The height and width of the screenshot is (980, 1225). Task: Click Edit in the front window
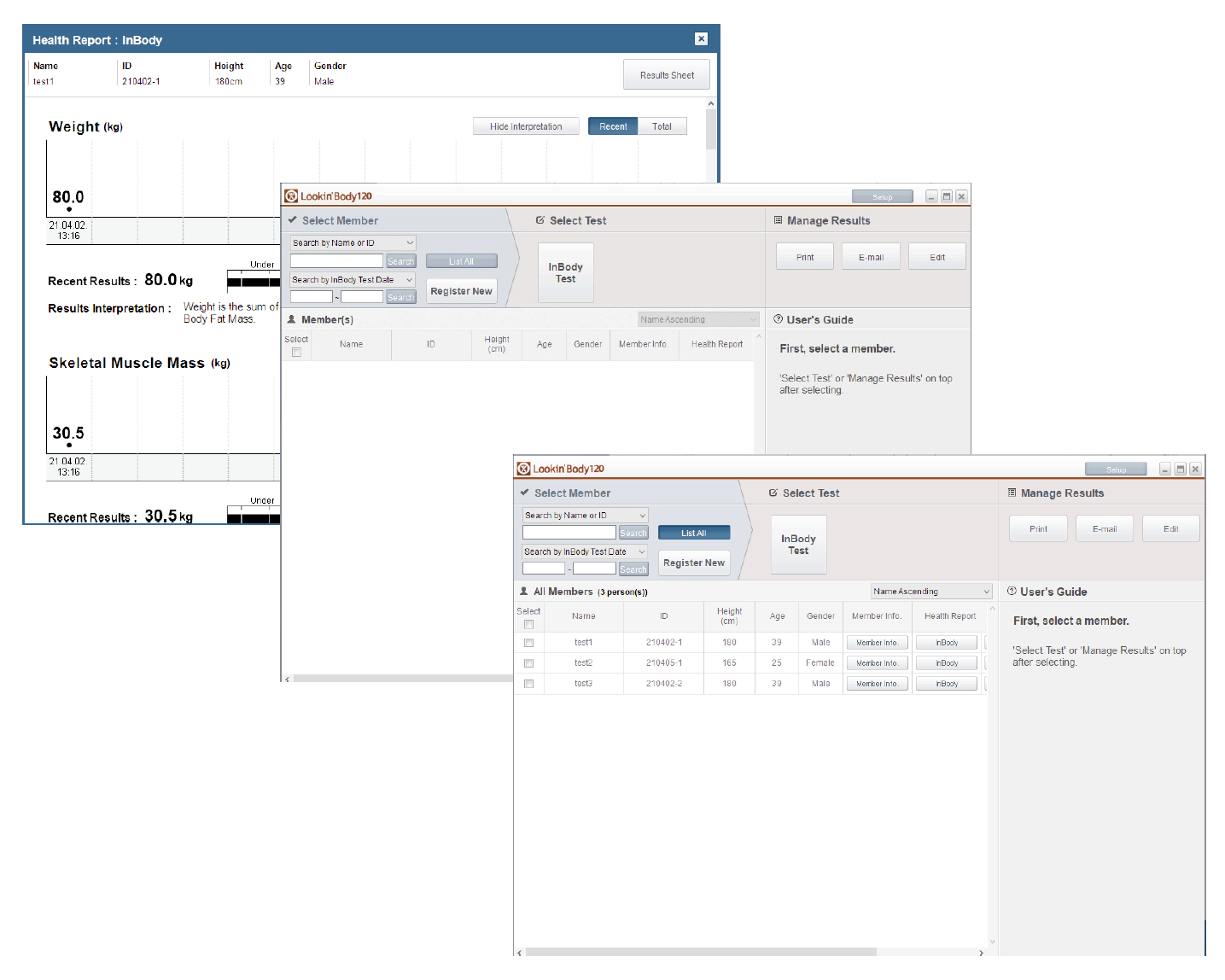[1171, 529]
